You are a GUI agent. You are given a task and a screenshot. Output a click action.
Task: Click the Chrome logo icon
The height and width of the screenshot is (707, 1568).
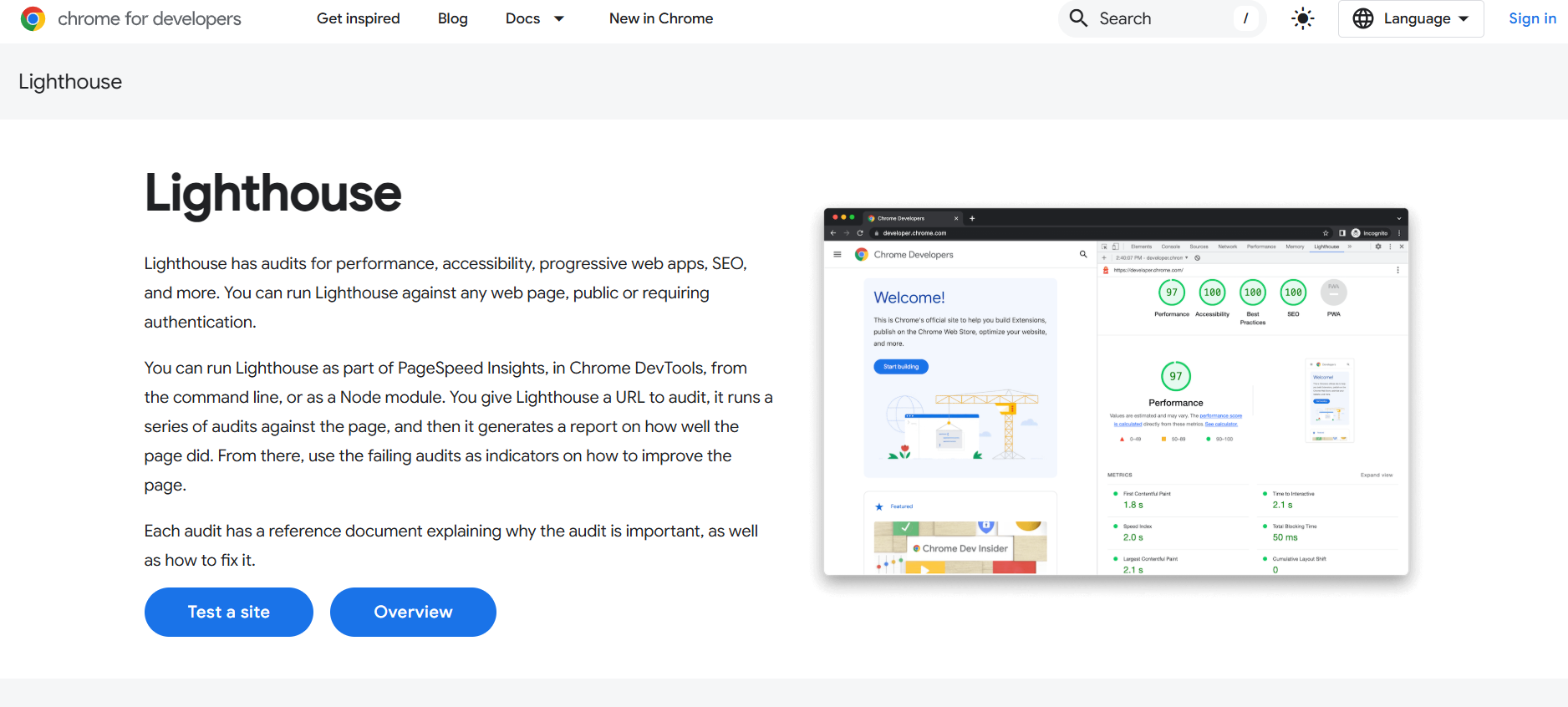33,18
